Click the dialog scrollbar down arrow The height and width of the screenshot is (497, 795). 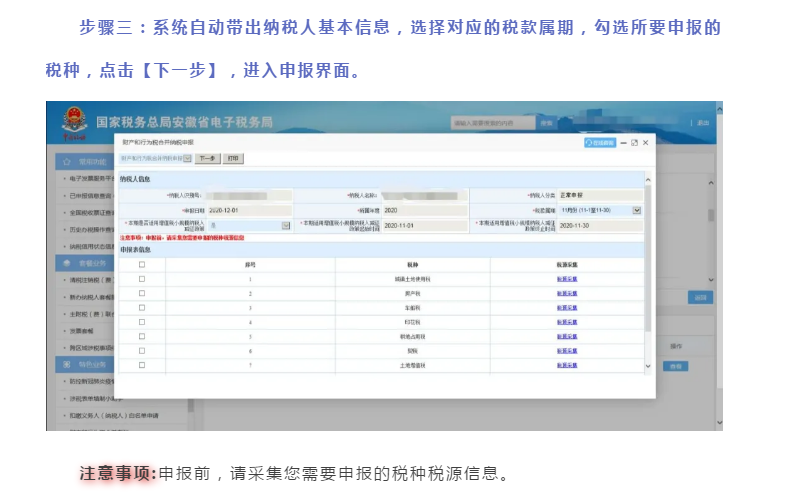(648, 366)
